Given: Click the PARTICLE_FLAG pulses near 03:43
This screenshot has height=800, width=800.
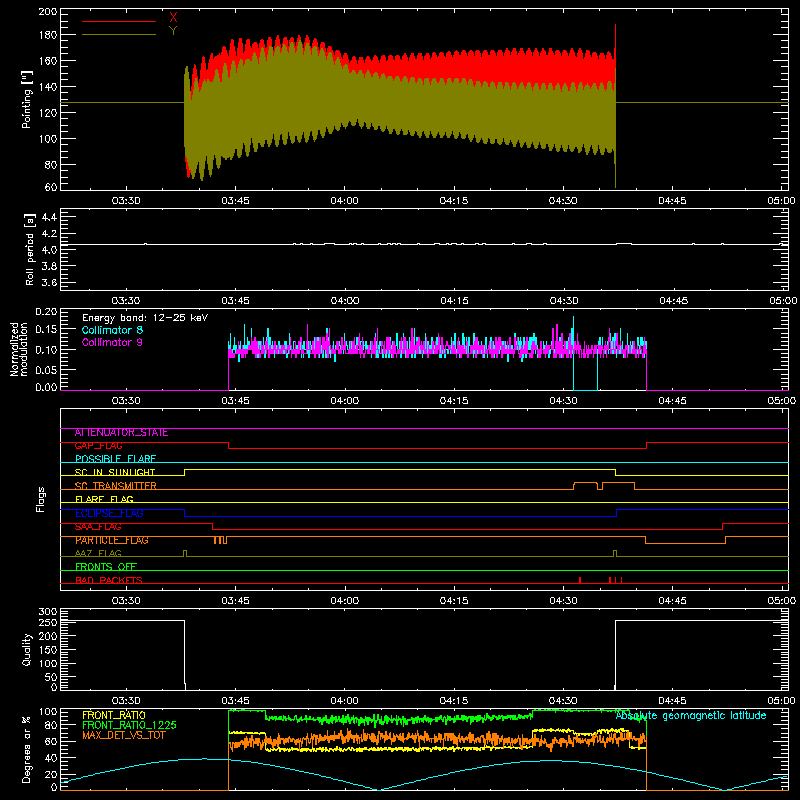Looking at the screenshot, I should tap(220, 540).
